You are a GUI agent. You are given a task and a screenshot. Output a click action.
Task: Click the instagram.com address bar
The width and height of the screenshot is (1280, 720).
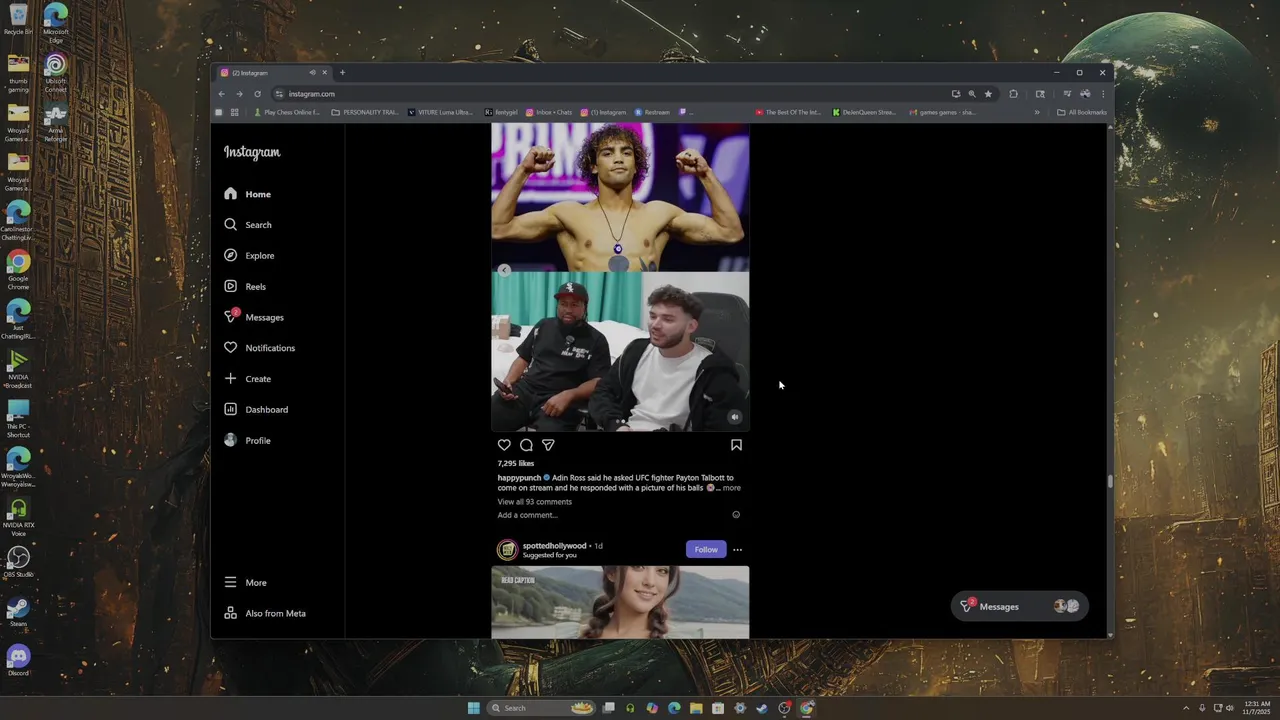tap(610, 94)
